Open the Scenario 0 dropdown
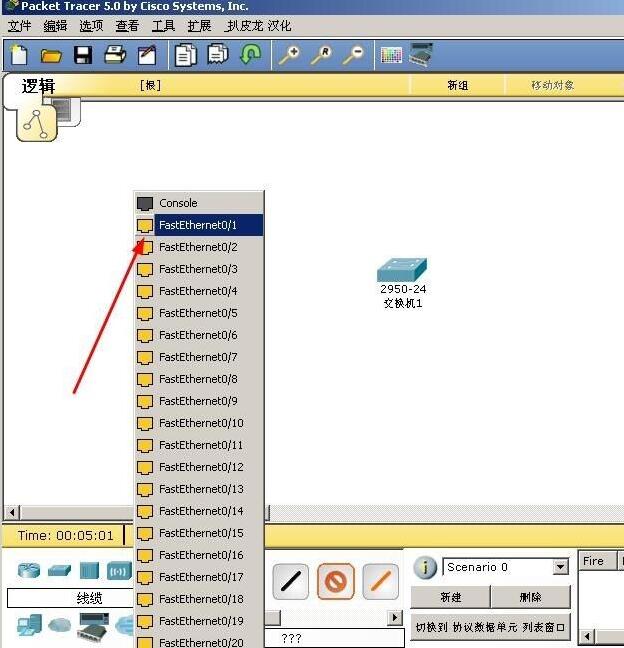The image size is (624, 648). [561, 567]
